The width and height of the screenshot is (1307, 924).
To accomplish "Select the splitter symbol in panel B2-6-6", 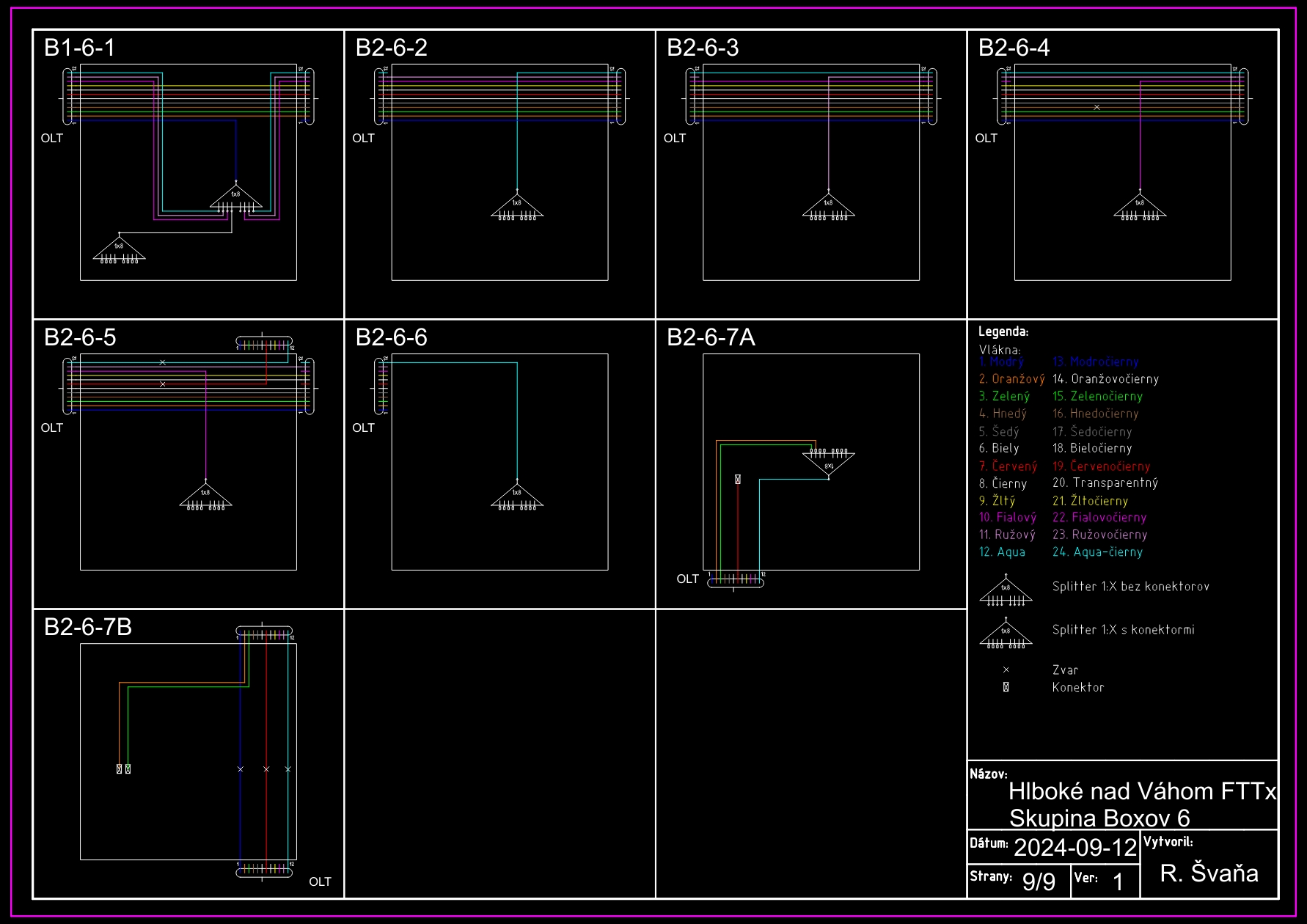I will (517, 496).
